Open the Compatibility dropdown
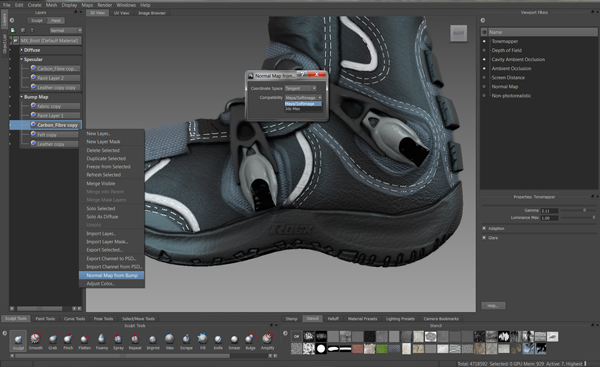 pyautogui.click(x=303, y=98)
